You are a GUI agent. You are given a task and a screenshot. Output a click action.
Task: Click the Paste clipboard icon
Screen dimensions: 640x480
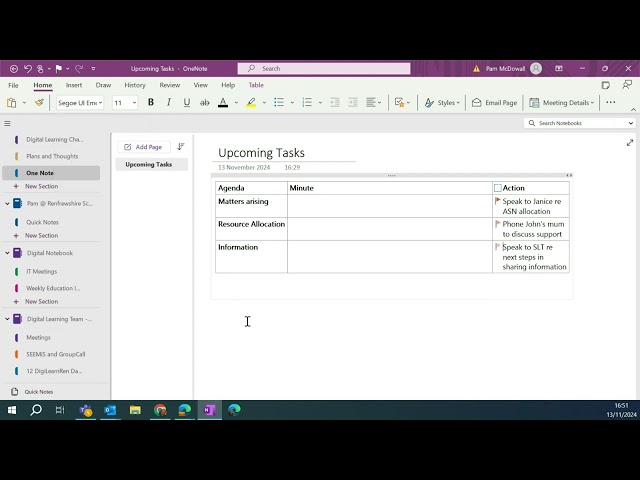pyautogui.click(x=12, y=103)
